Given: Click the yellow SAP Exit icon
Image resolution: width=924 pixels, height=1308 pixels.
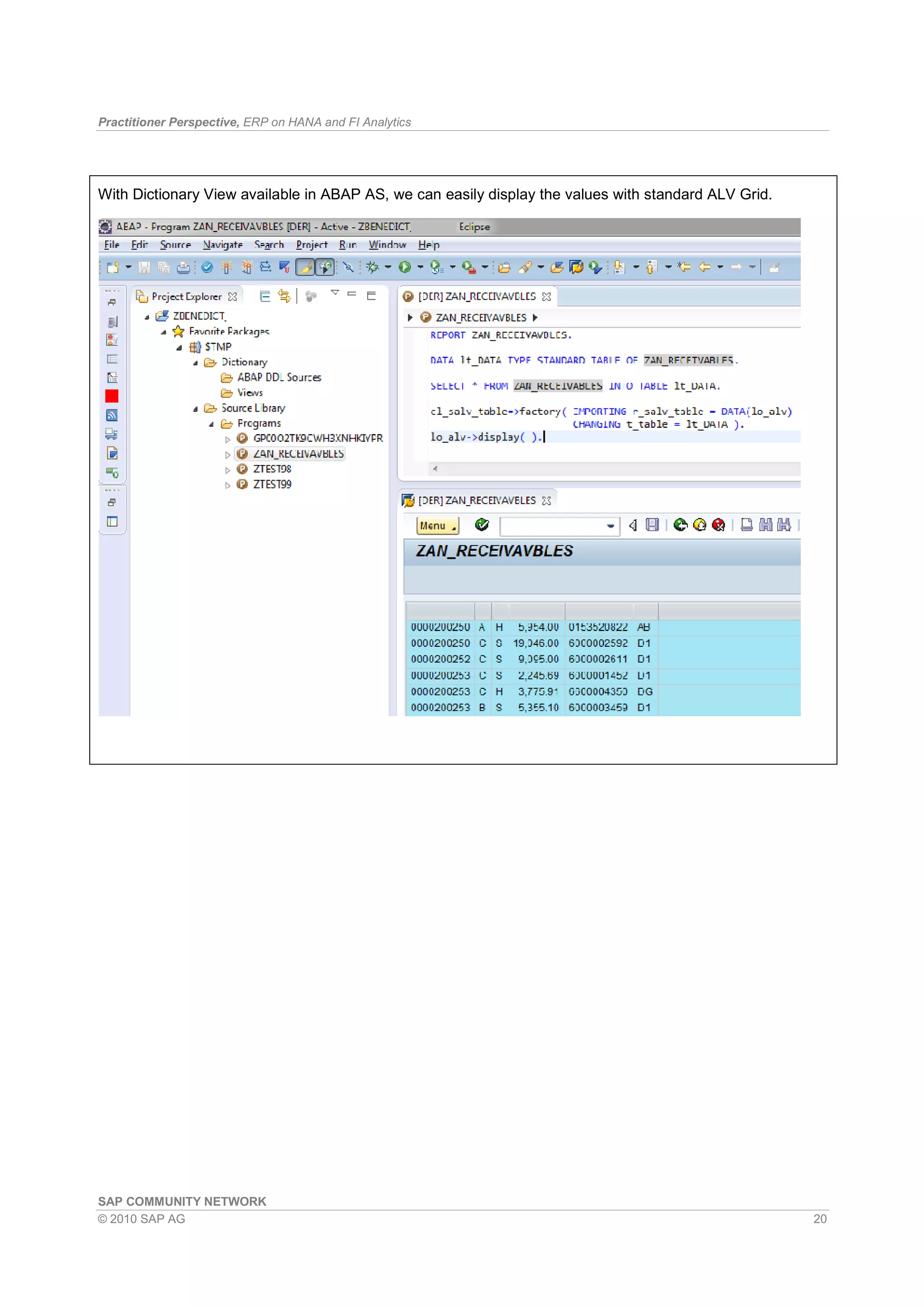Looking at the screenshot, I should click(700, 525).
